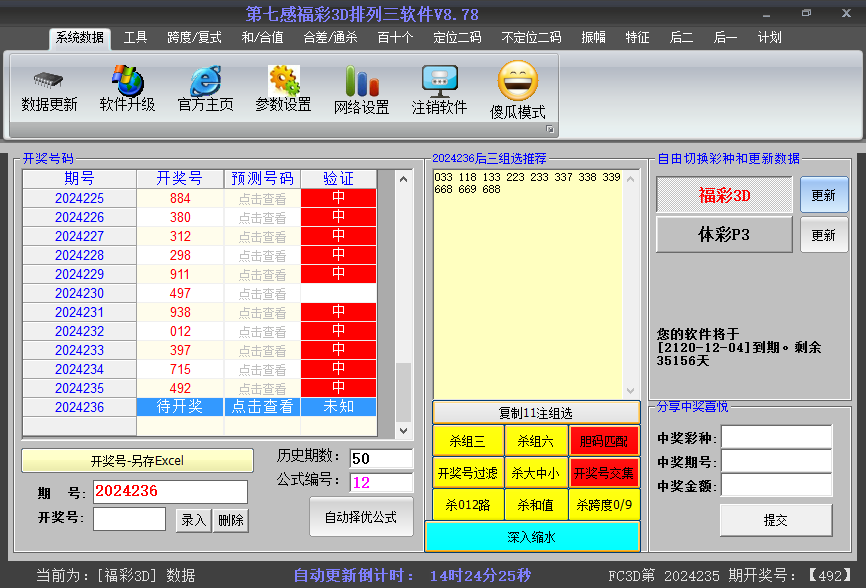This screenshot has width=866, height=588.
Task: Open the 后二 tab
Action: 682,38
